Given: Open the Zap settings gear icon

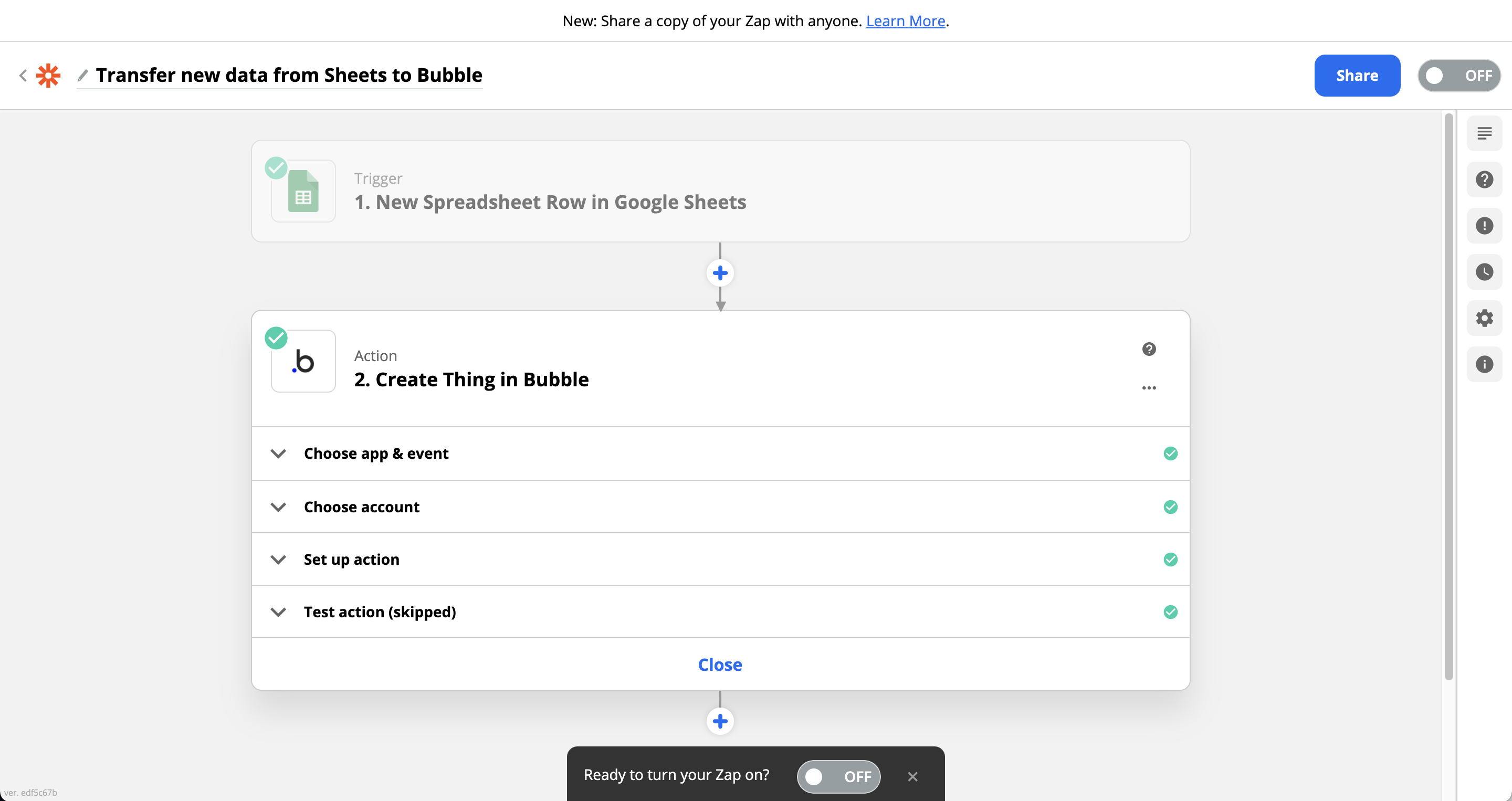Looking at the screenshot, I should pos(1484,318).
